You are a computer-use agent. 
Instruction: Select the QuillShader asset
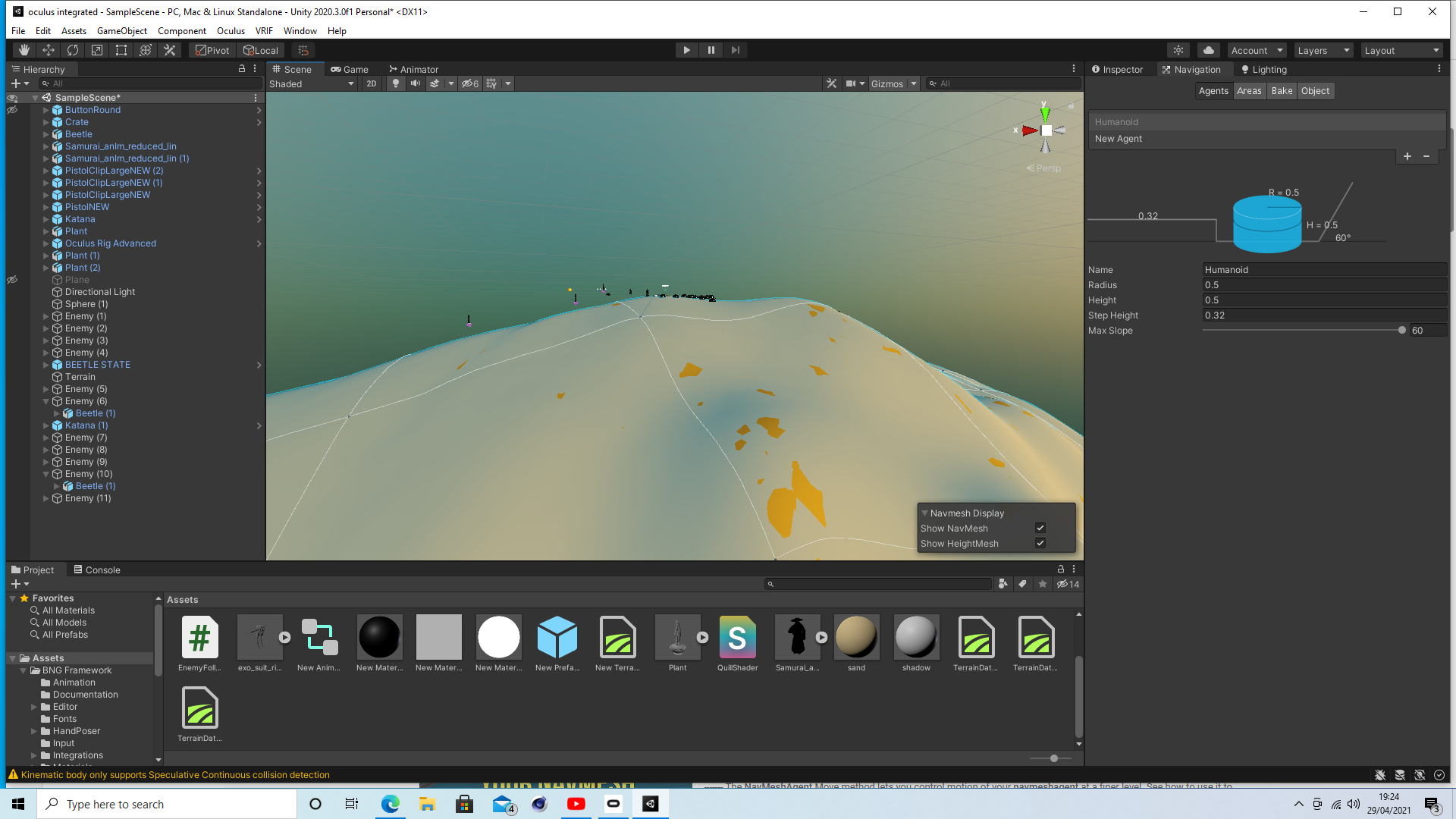click(737, 643)
